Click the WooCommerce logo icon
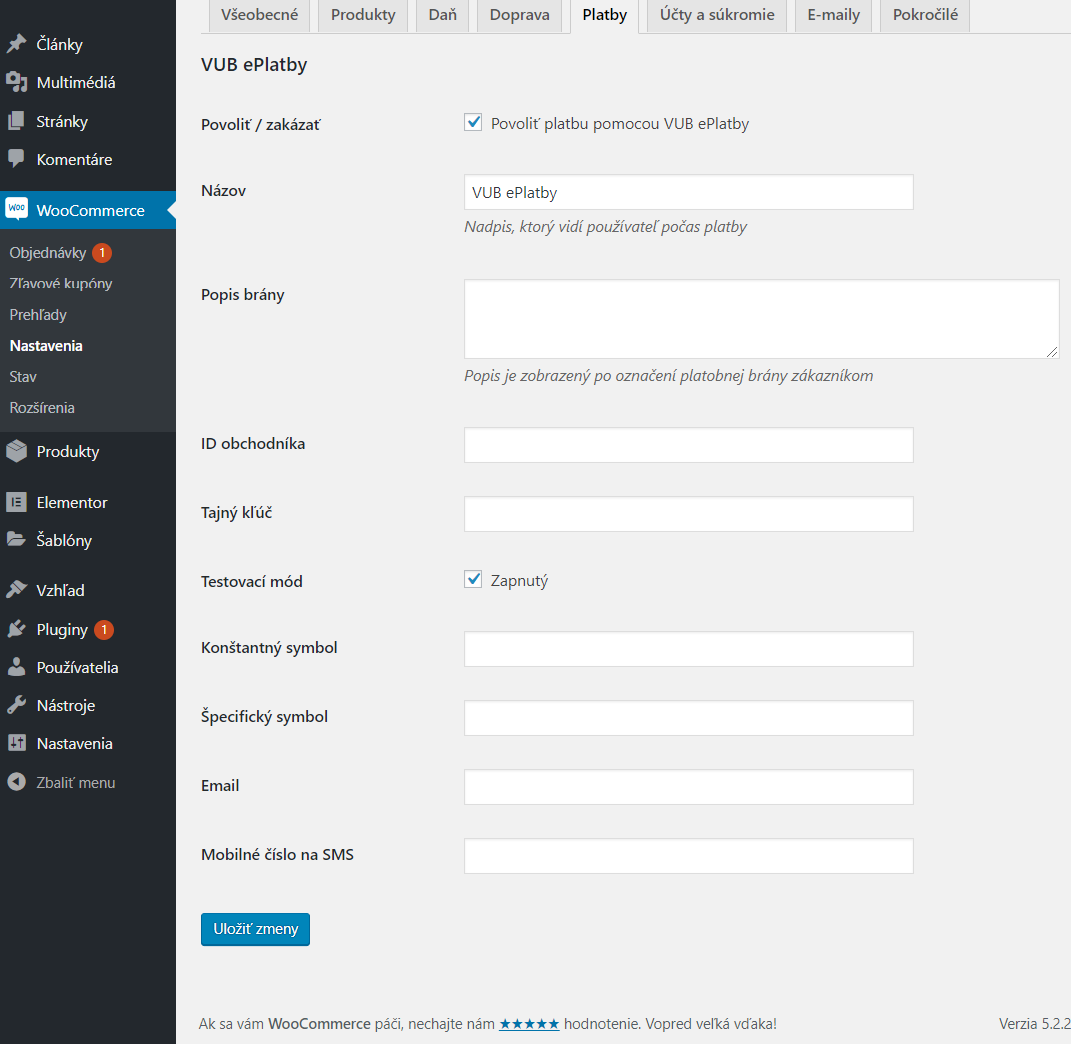 pyautogui.click(x=16, y=210)
